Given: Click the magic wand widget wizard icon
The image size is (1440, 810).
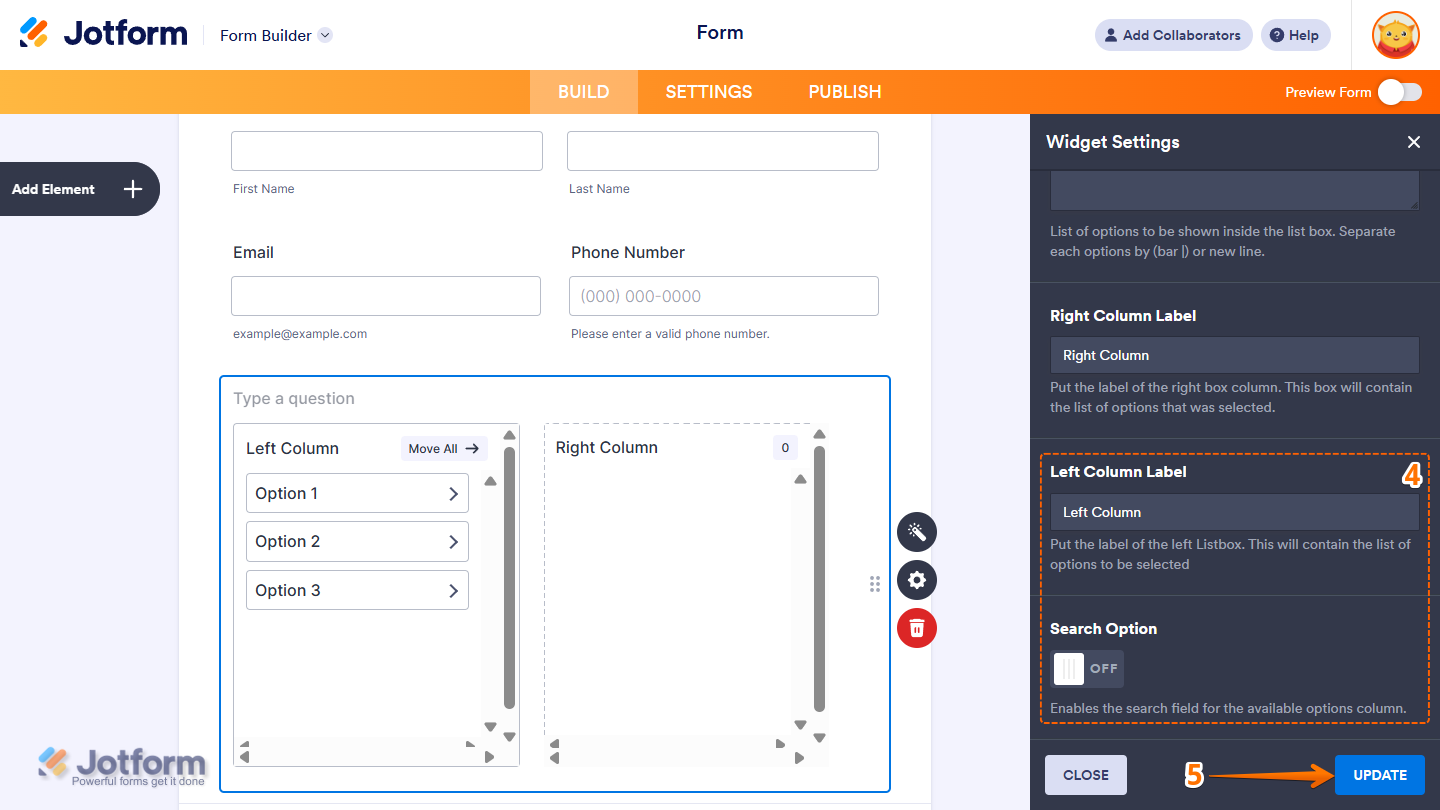Looking at the screenshot, I should [x=916, y=531].
